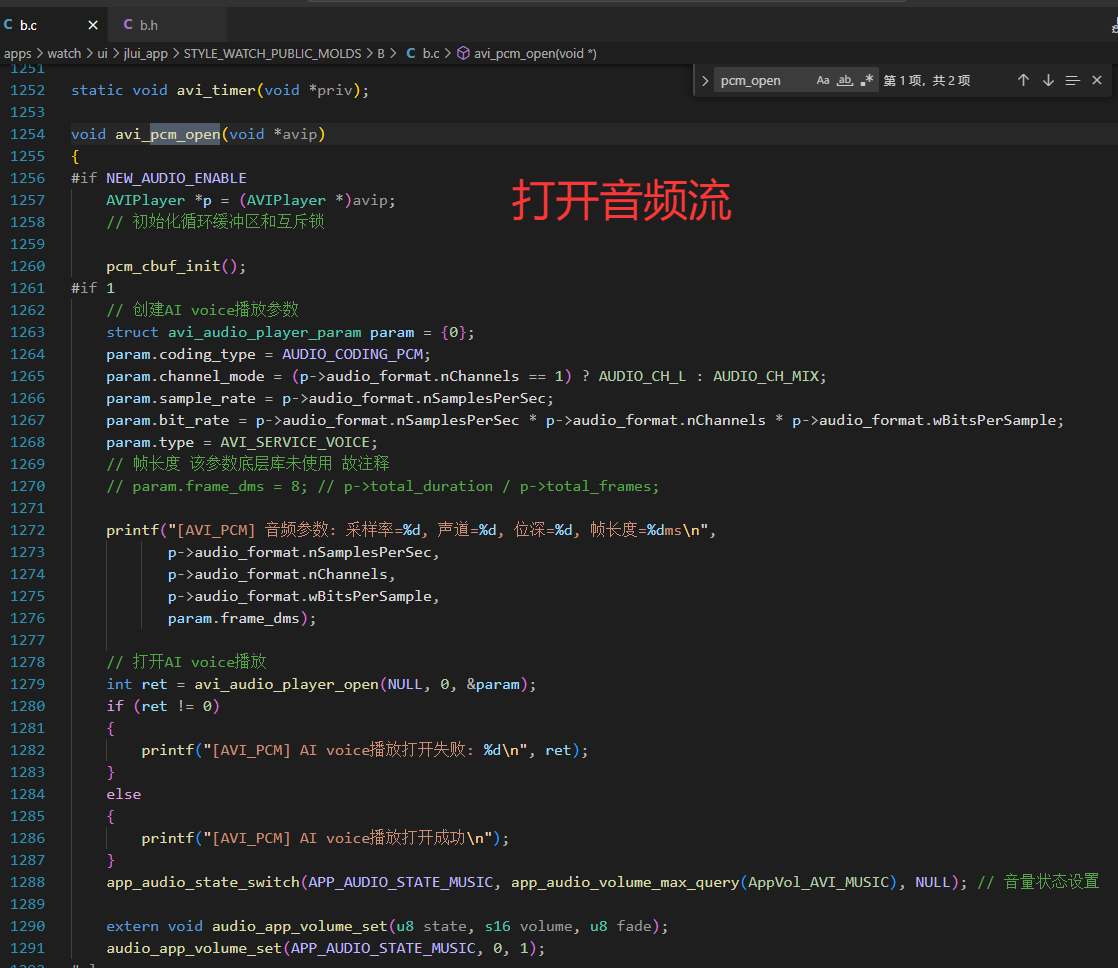Toggle Match Case in find widget
The image size is (1118, 968).
pyautogui.click(x=823, y=81)
